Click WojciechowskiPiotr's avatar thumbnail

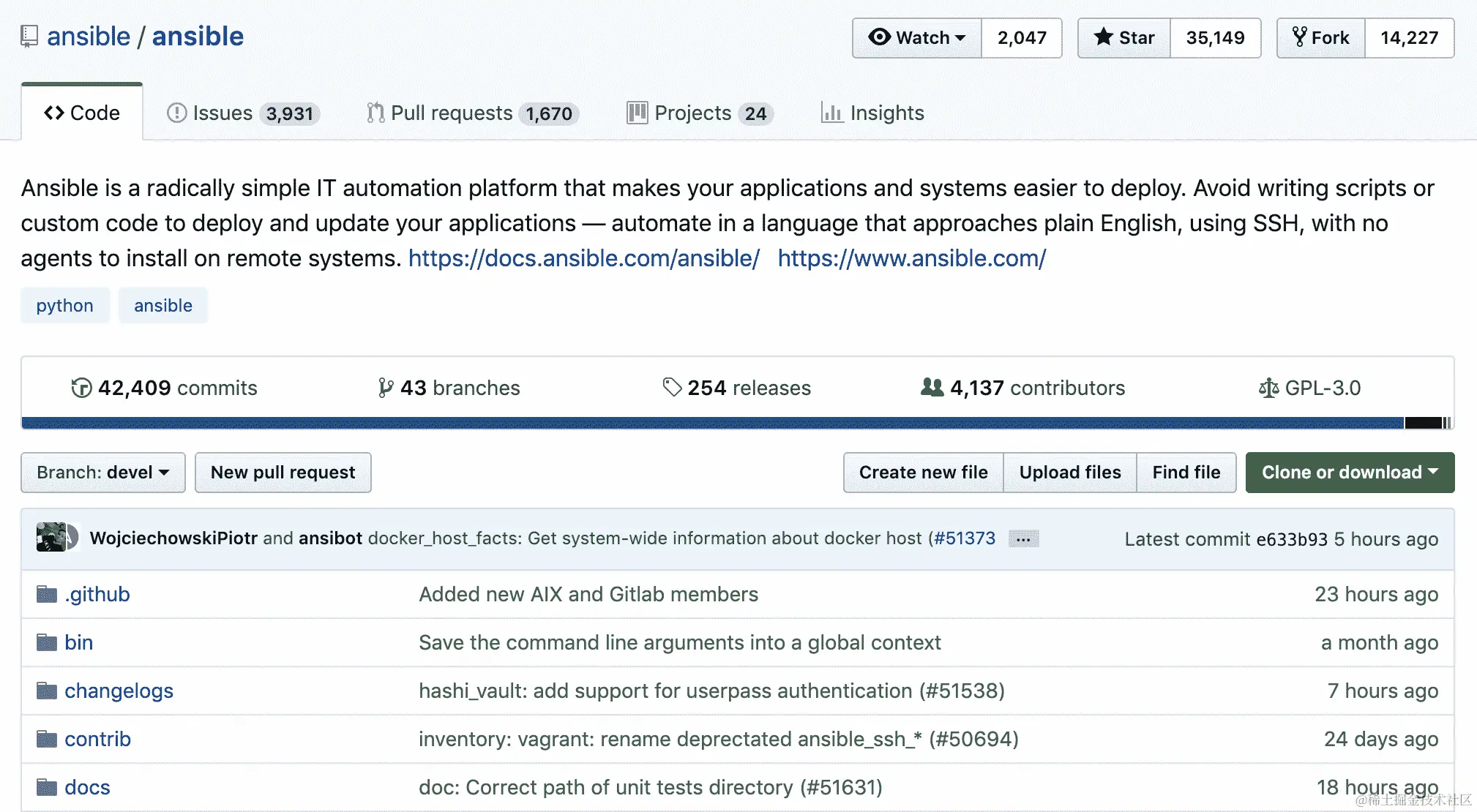pyautogui.click(x=51, y=538)
